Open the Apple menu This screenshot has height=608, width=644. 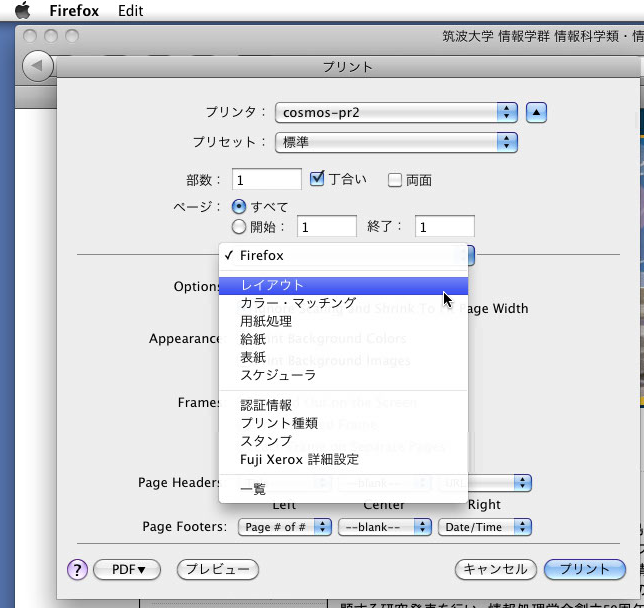point(23,10)
